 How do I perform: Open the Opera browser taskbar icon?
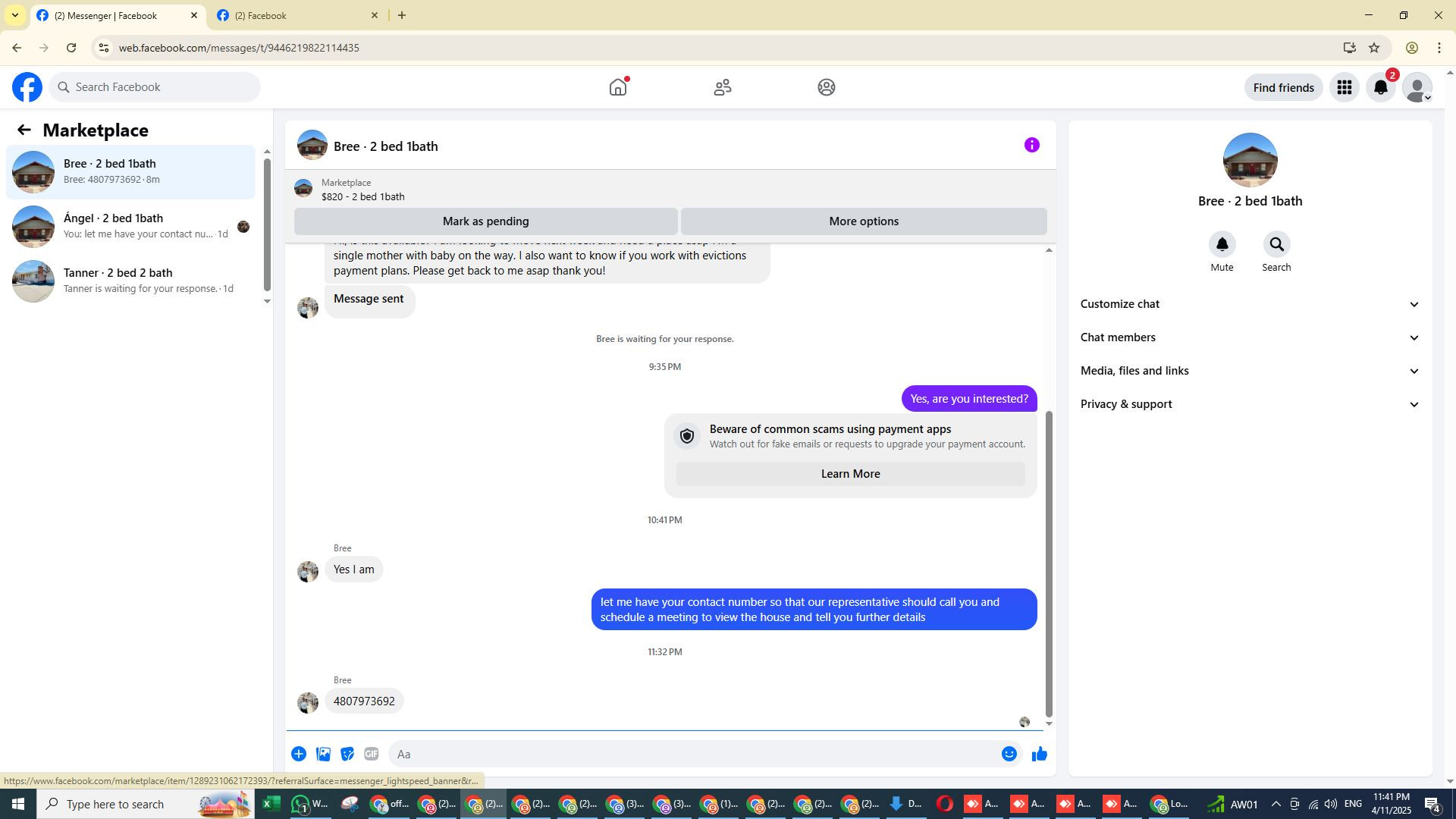tap(944, 804)
